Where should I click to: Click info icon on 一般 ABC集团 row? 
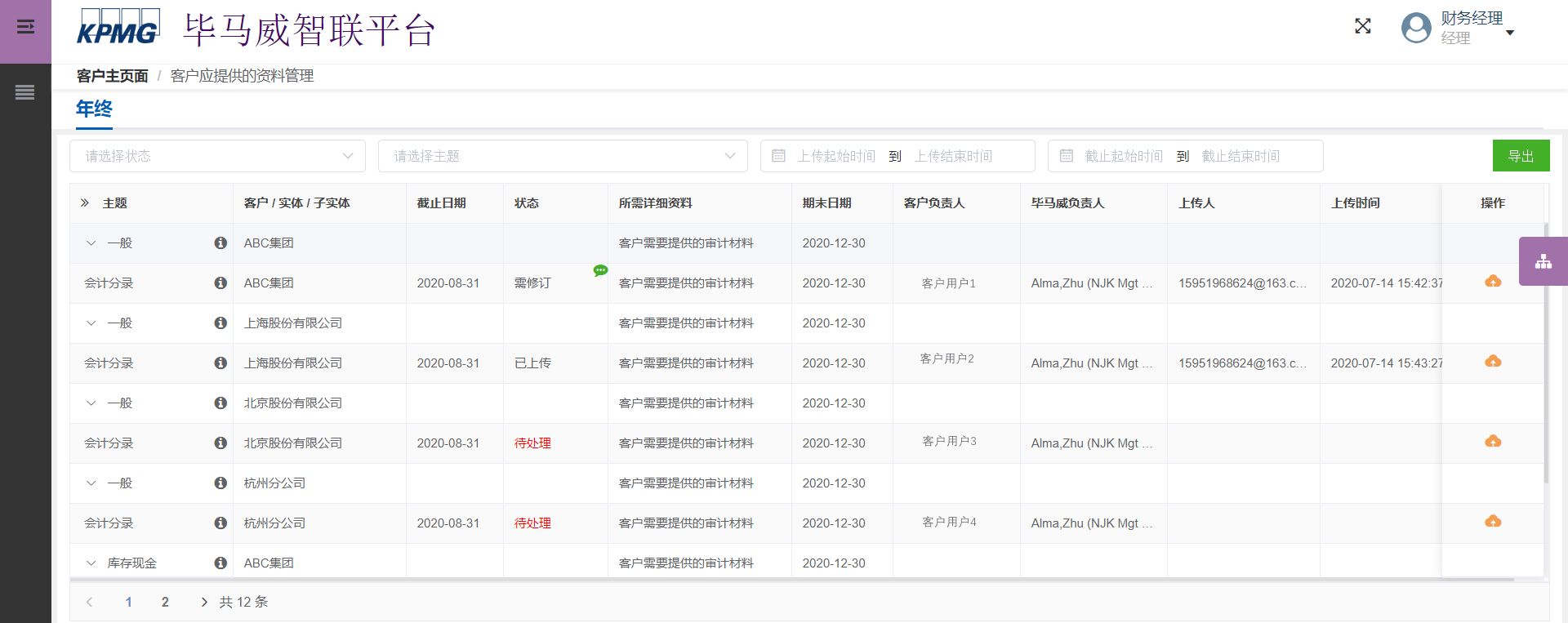(220, 243)
